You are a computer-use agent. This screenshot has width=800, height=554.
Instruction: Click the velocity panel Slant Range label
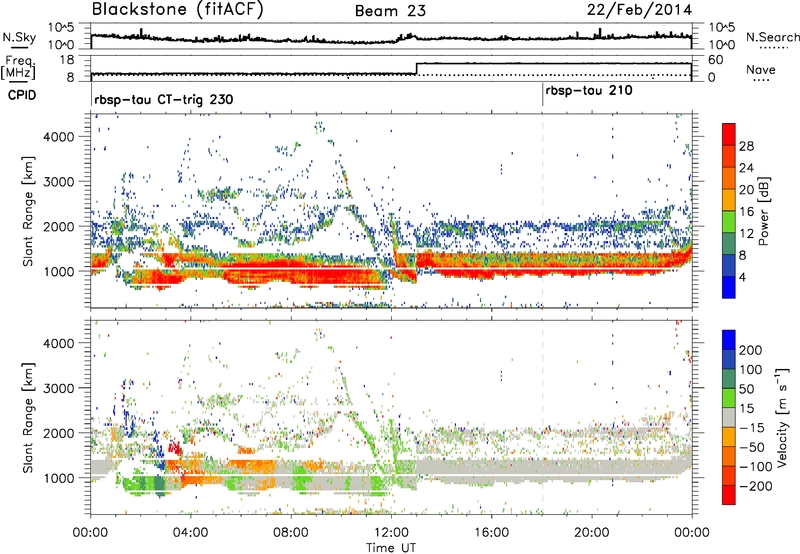point(28,417)
